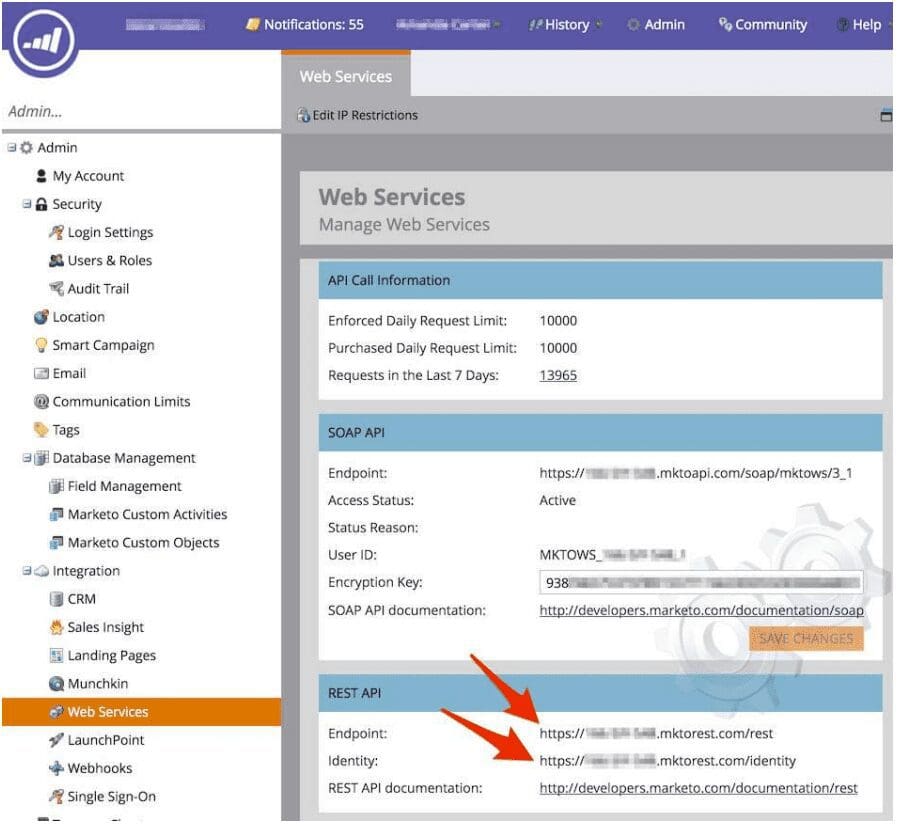Click the Marketo Custom Objects icon

pyautogui.click(x=56, y=543)
